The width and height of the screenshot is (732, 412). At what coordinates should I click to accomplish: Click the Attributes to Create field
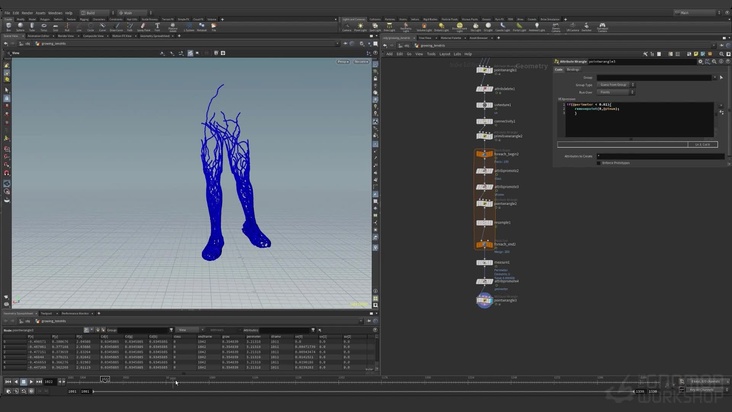coord(660,156)
